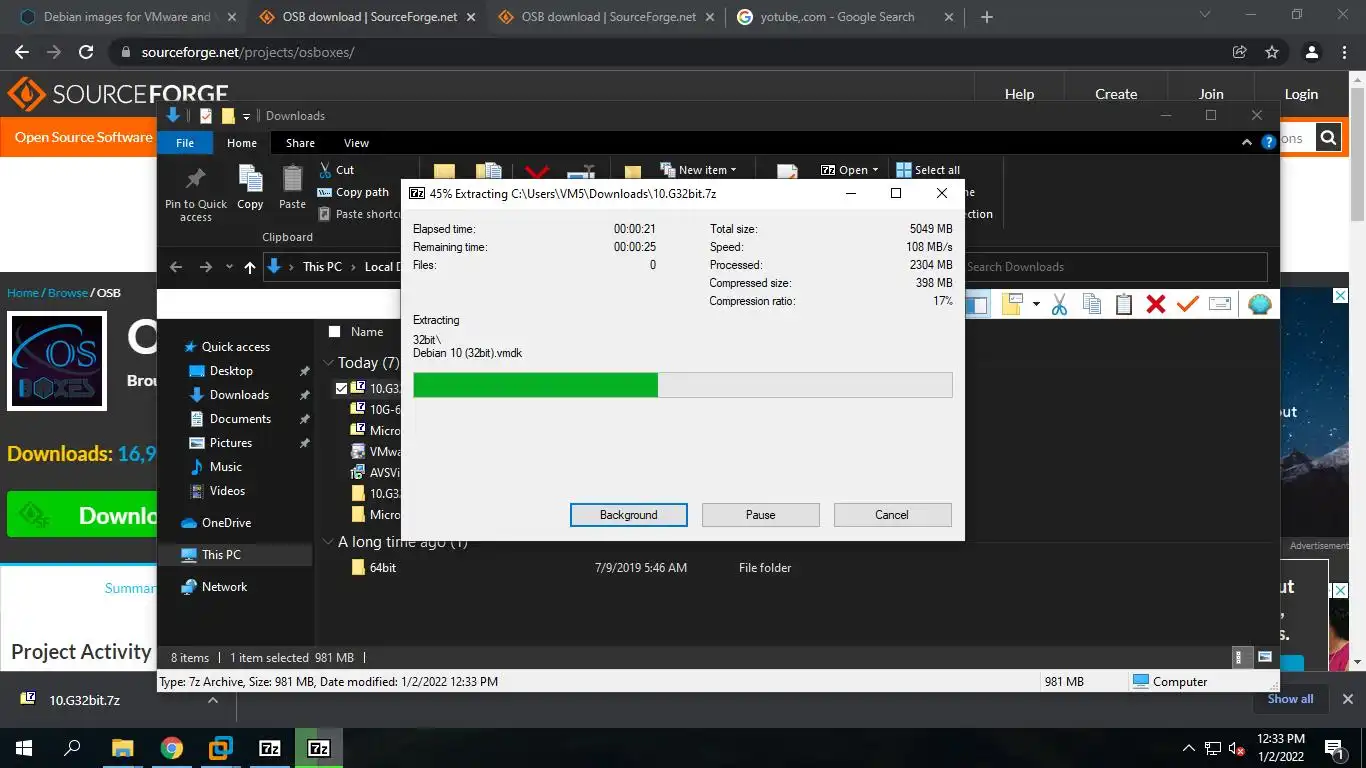Click the Background button in extraction dialog
The height and width of the screenshot is (768, 1366).
click(x=629, y=515)
